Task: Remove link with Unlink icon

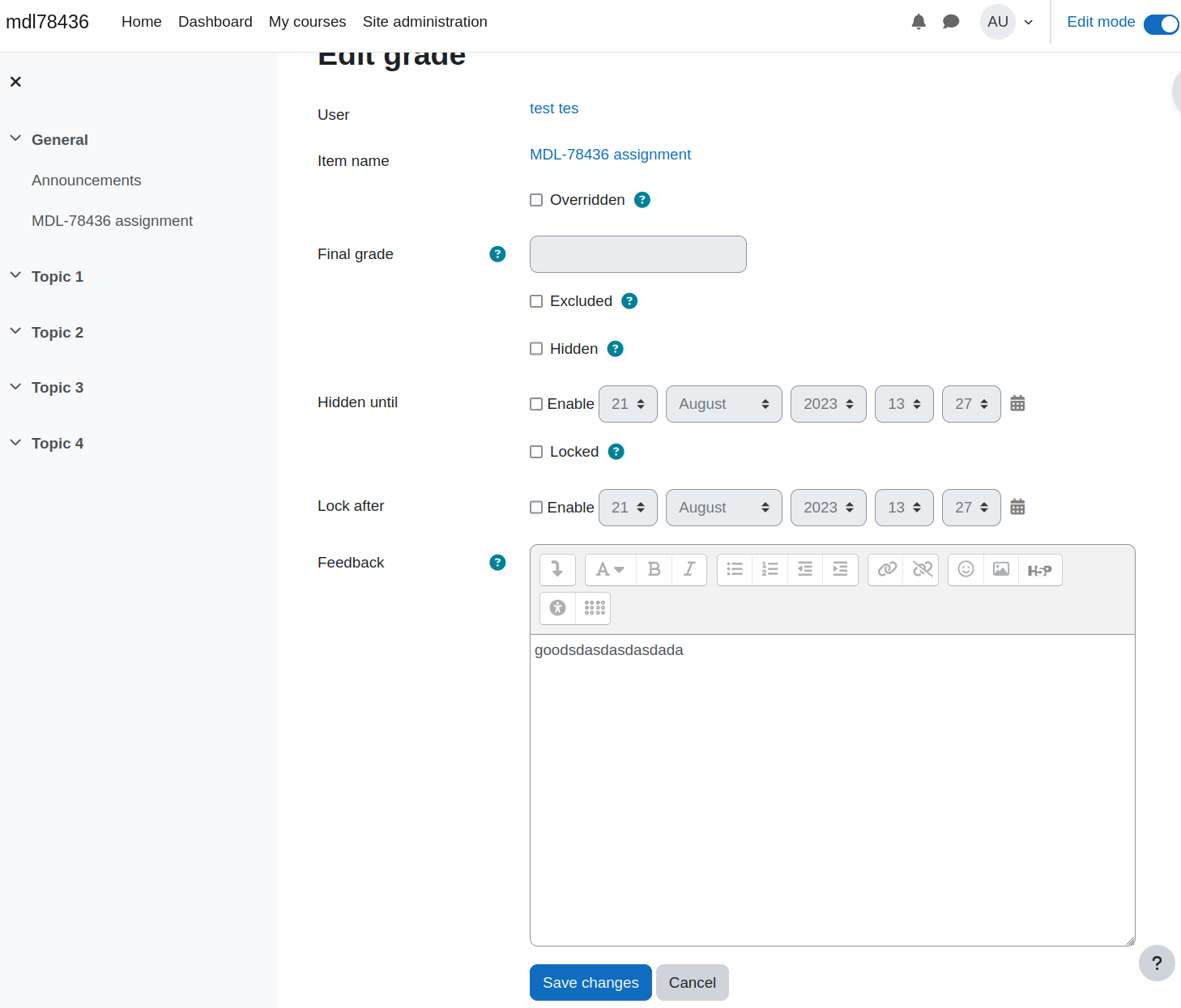Action: pyautogui.click(x=922, y=570)
